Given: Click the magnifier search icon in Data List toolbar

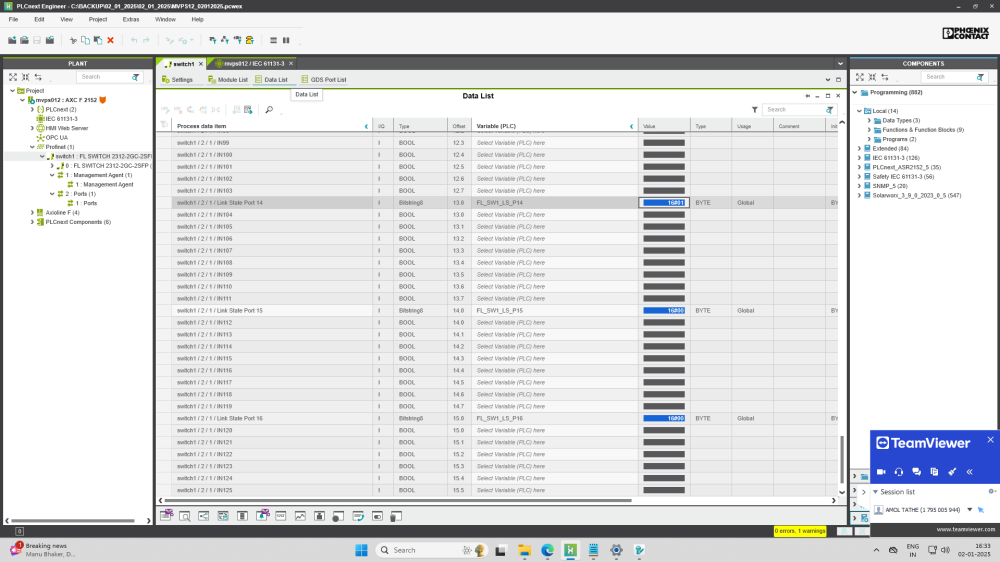Looking at the screenshot, I should coord(269,110).
